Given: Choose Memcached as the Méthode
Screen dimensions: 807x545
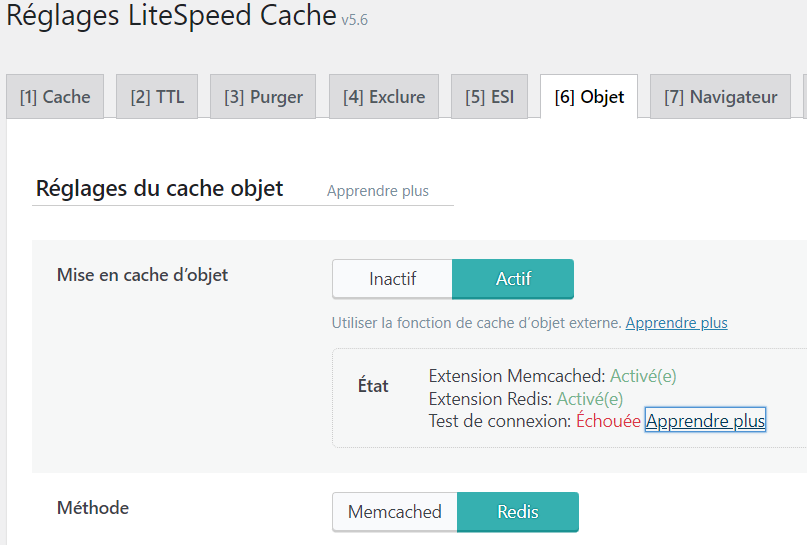Looking at the screenshot, I should [395, 512].
